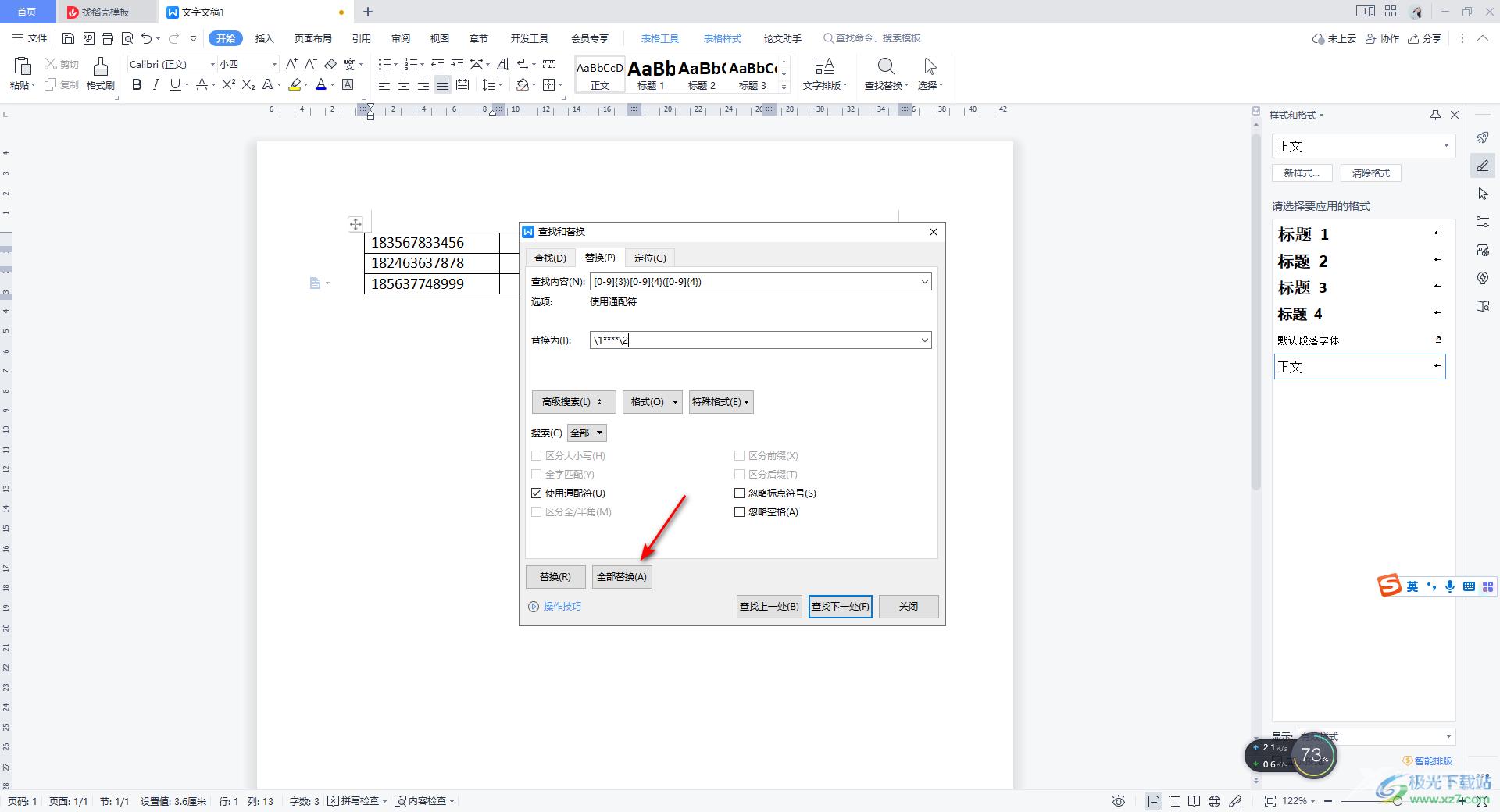1500x812 pixels.
Task: Decrease font size icon
Action: pyautogui.click(x=310, y=64)
